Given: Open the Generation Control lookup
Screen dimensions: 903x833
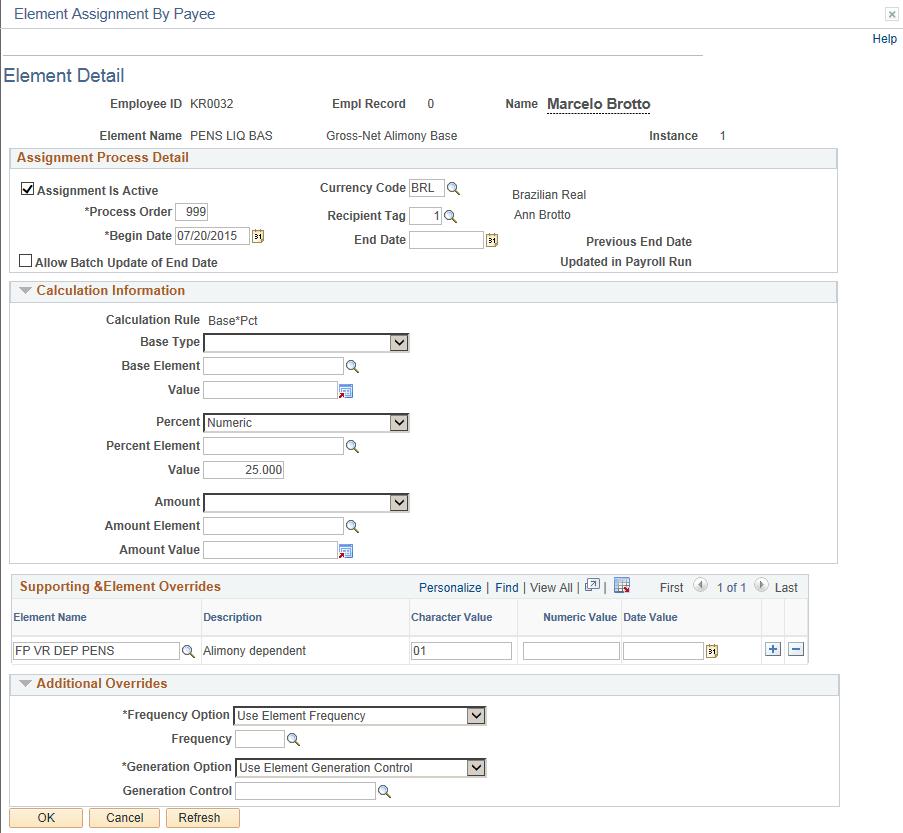Looking at the screenshot, I should 383,790.
